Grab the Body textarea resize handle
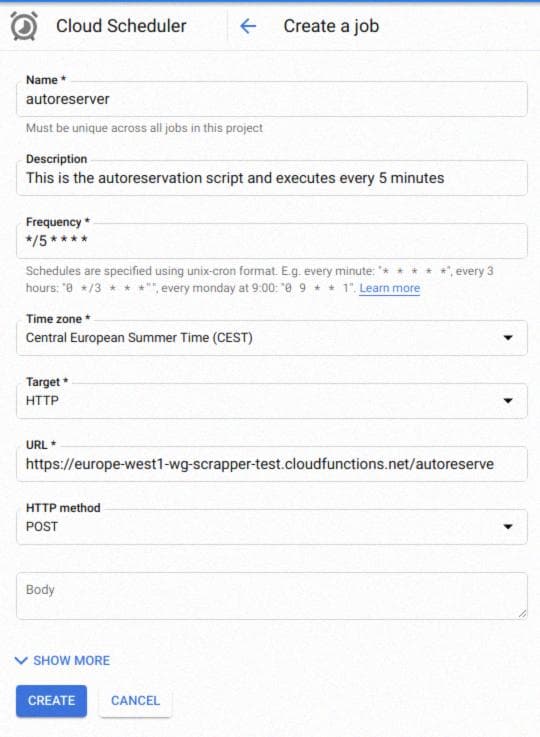The image size is (540, 737). [522, 613]
